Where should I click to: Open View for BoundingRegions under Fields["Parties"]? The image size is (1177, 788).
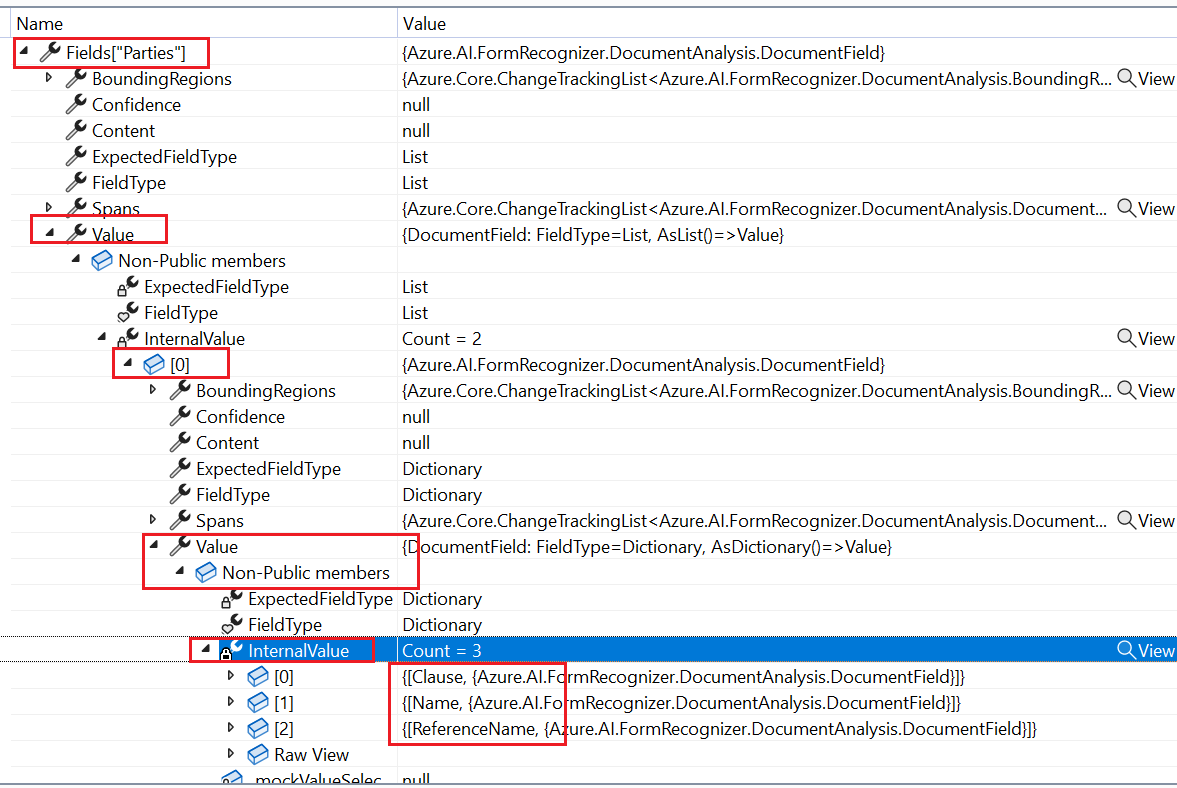(x=1145, y=78)
